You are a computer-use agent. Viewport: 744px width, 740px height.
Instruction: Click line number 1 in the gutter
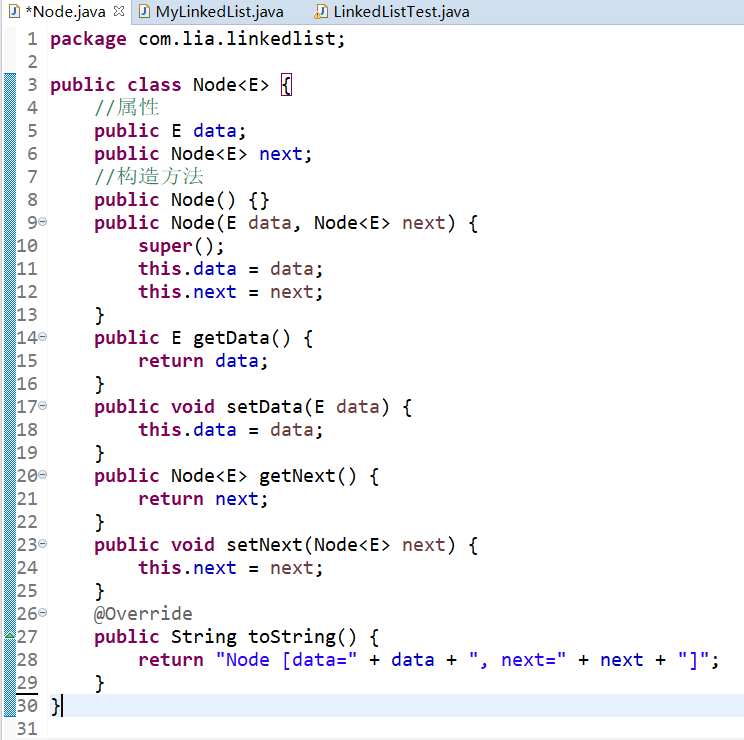coord(32,39)
